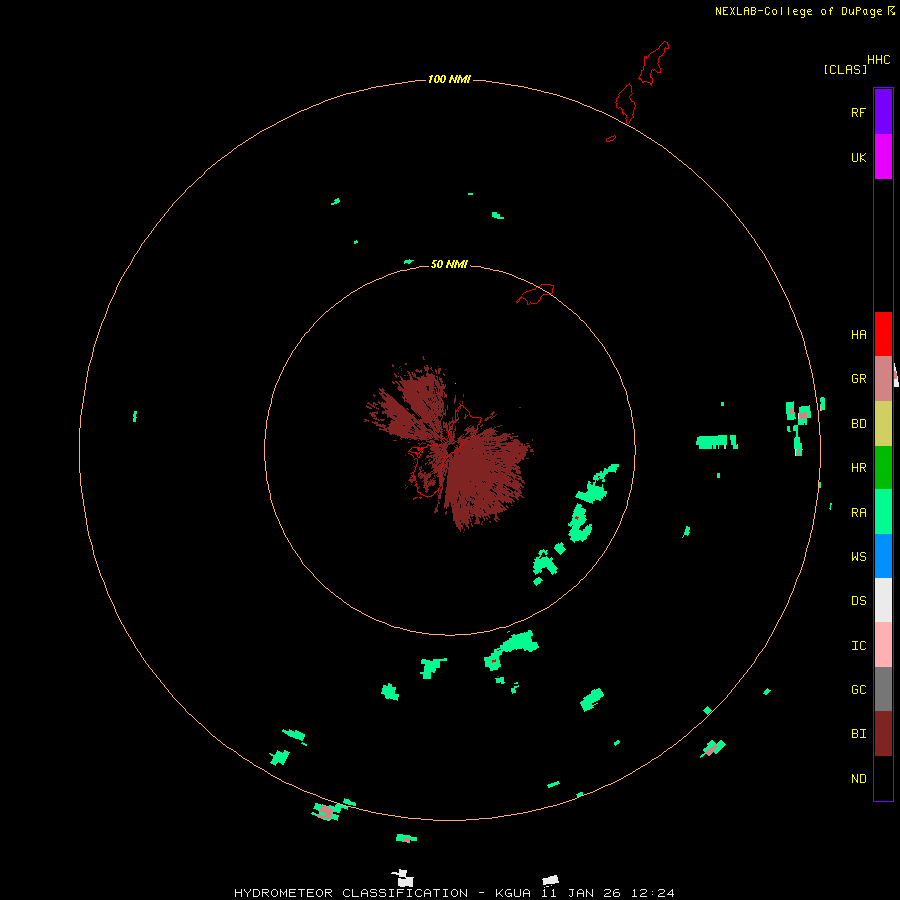900x900 pixels.
Task: Click the 12:24 timestamp
Action: 653,893
